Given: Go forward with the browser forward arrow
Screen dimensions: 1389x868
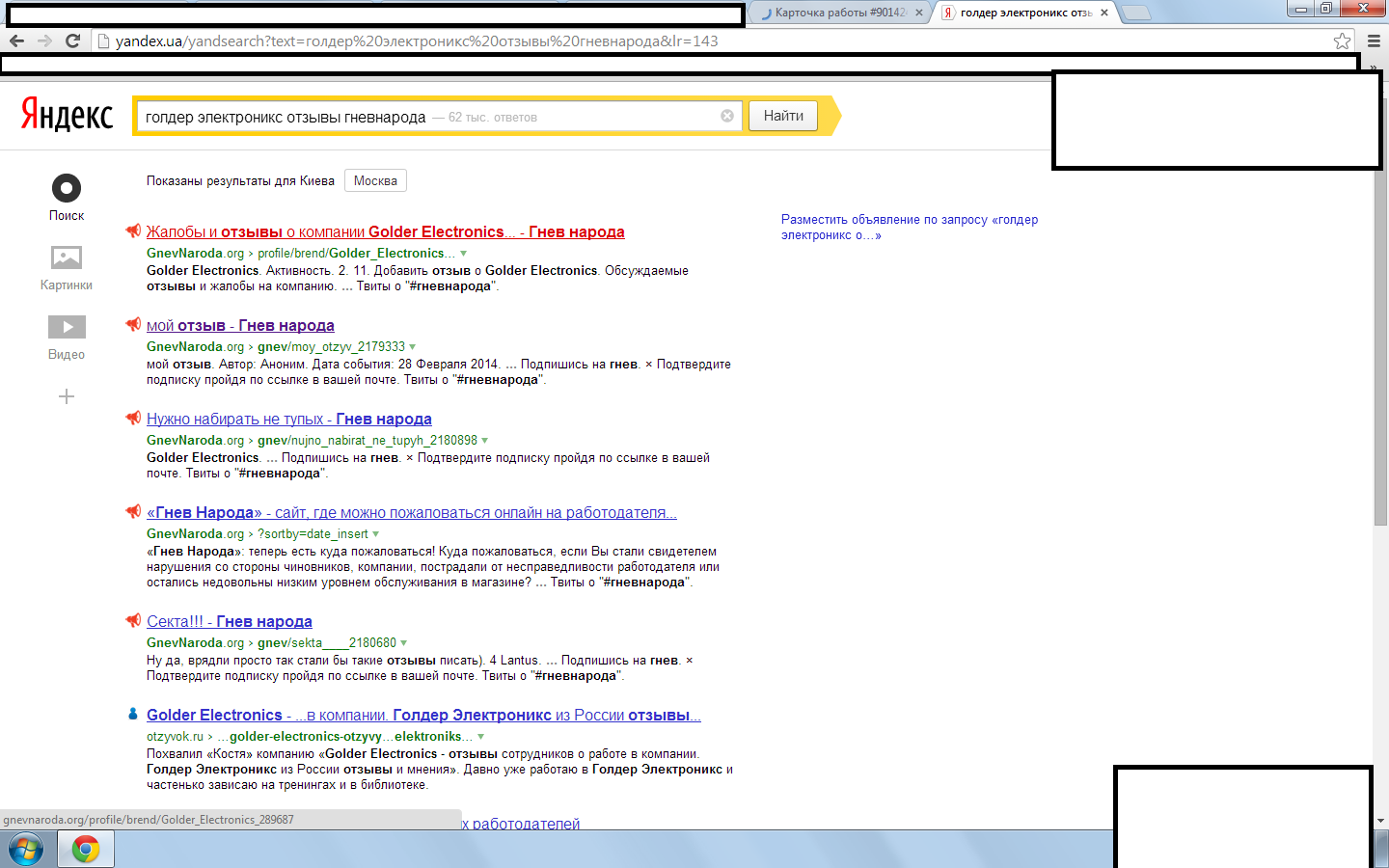Looking at the screenshot, I should [x=44, y=41].
